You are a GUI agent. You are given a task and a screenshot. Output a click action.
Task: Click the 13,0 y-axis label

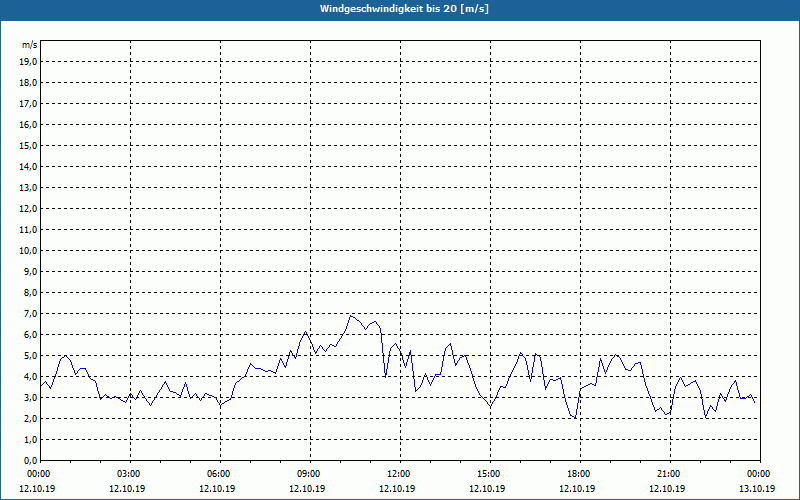coord(28,187)
